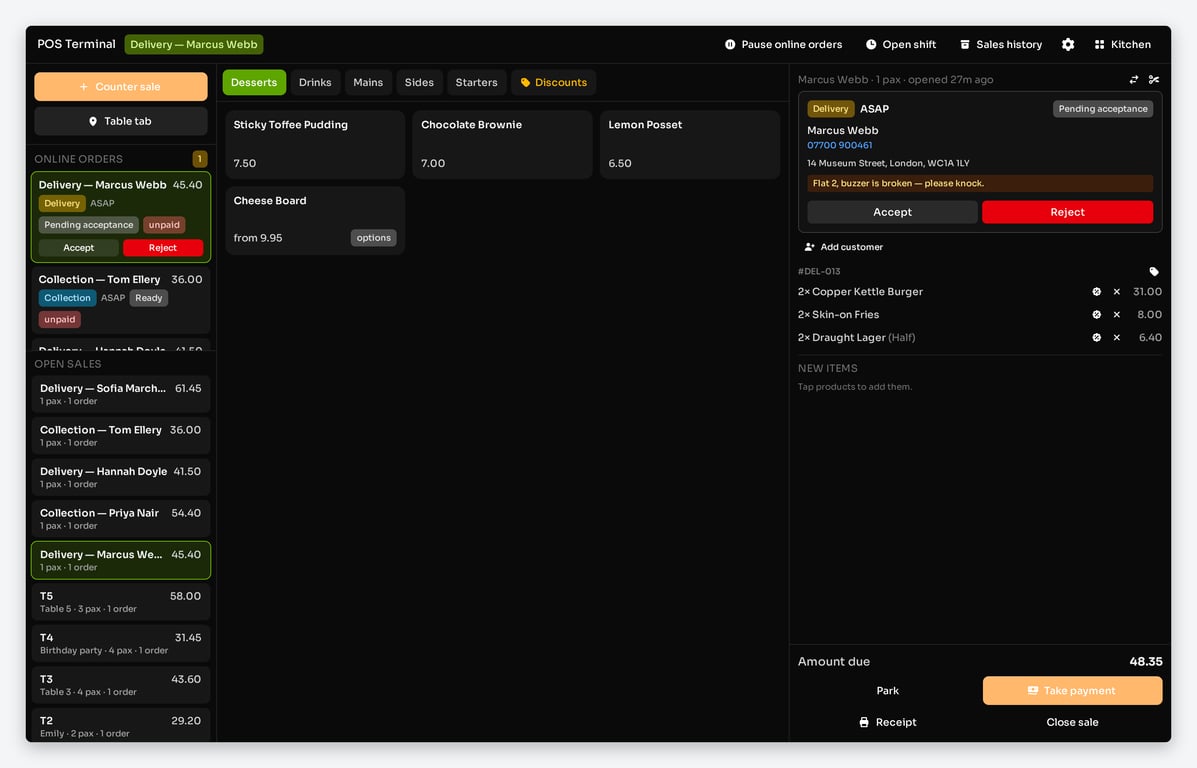
Task: Add Sticky Toffee Pudding to order
Action: 315,144
